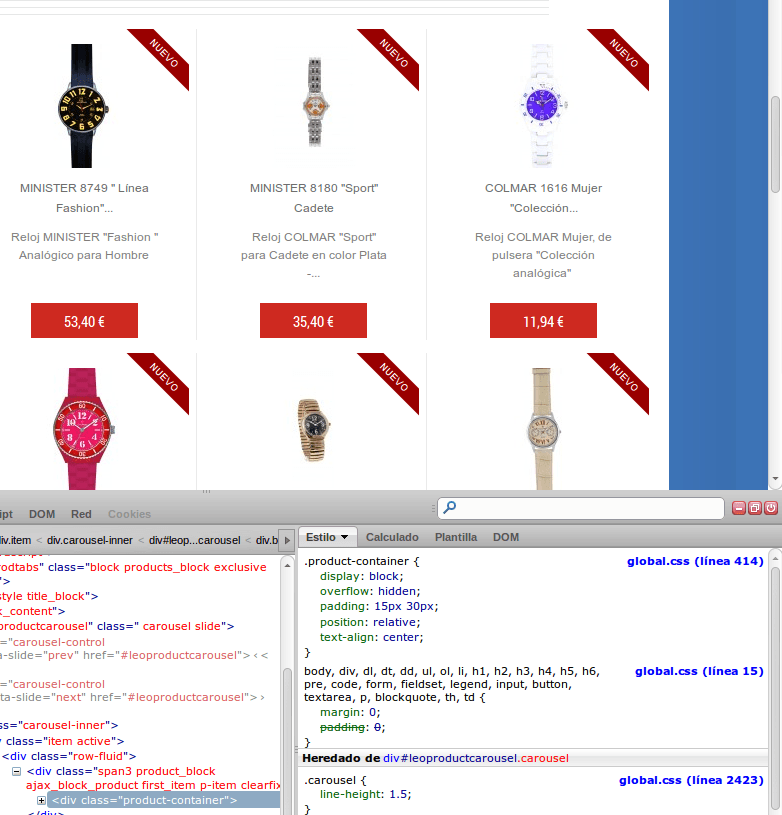
Task: Collapse the span3 product_block div node
Action: click(x=17, y=771)
